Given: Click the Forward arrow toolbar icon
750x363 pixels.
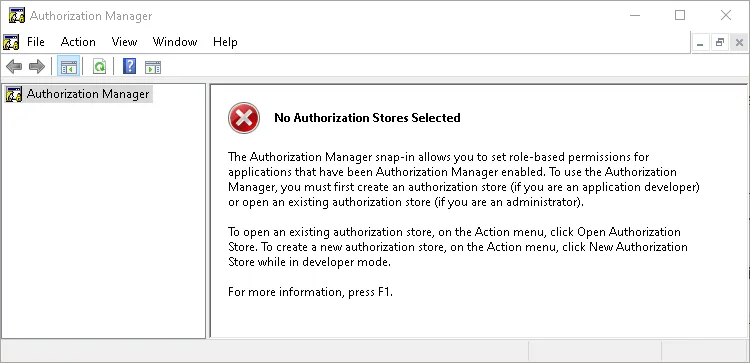Looking at the screenshot, I should (x=37, y=66).
